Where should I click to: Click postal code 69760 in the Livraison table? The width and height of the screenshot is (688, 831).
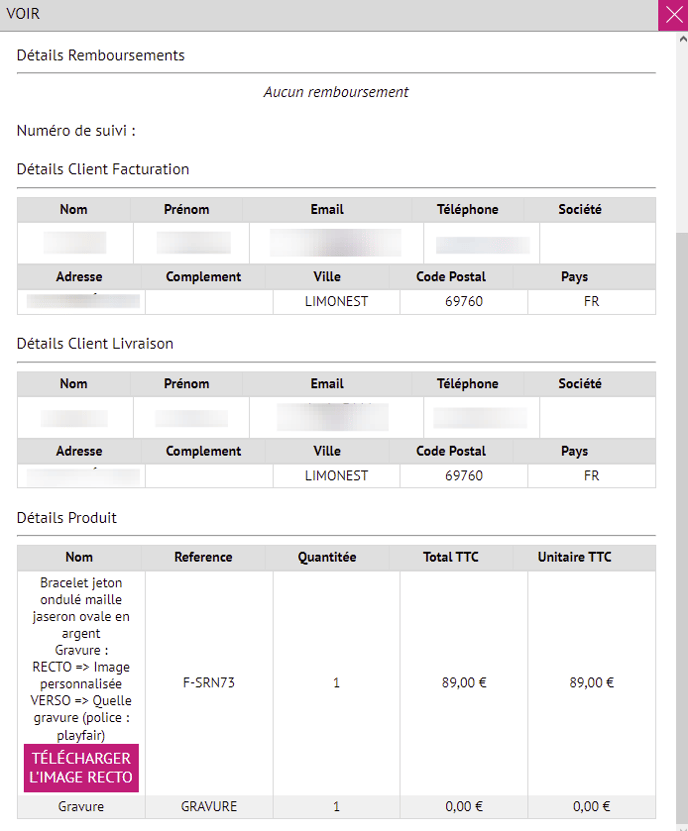(x=463, y=476)
